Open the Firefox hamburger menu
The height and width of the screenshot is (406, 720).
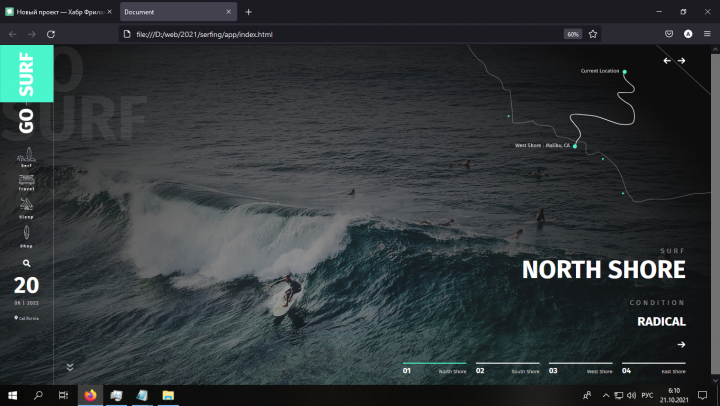coord(707,34)
